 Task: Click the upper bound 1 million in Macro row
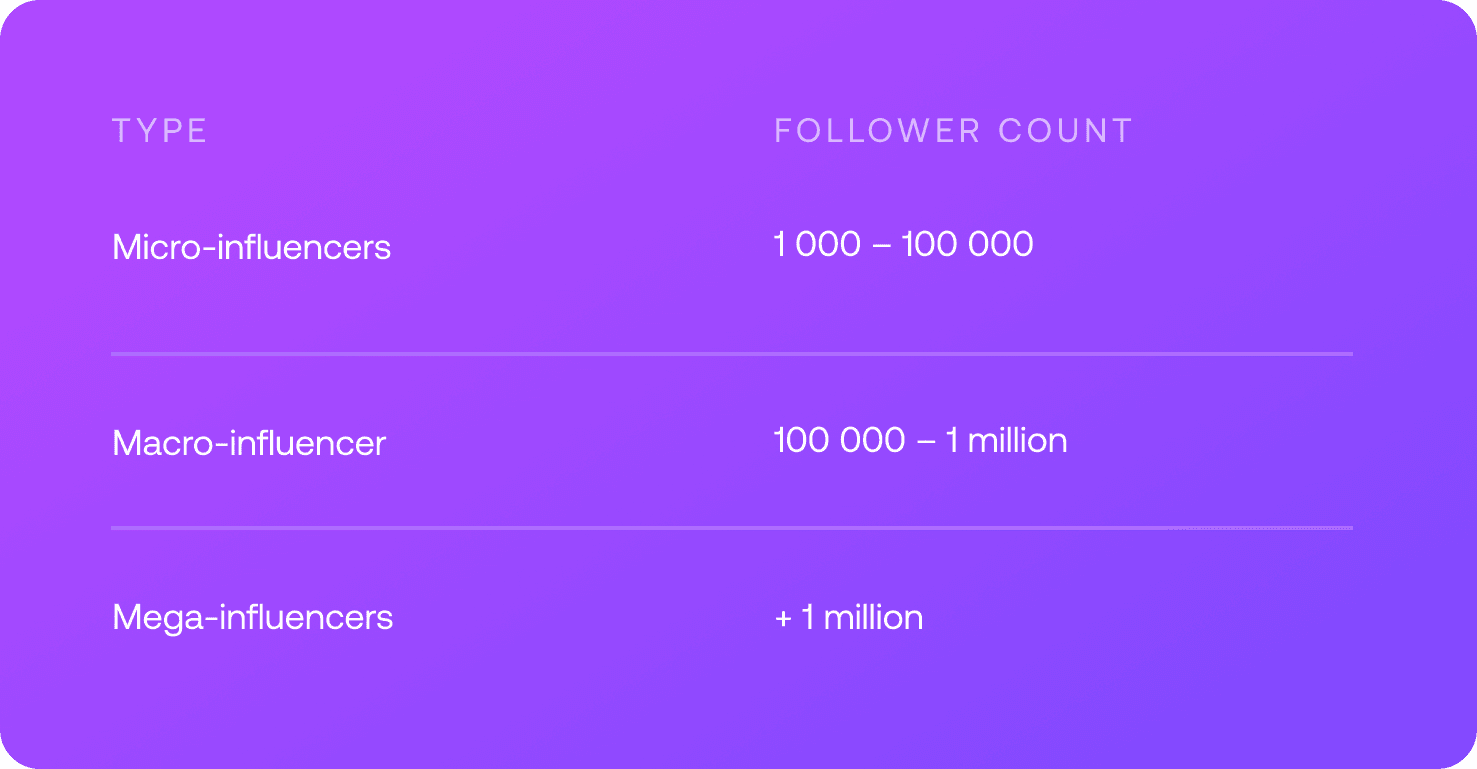point(1006,440)
